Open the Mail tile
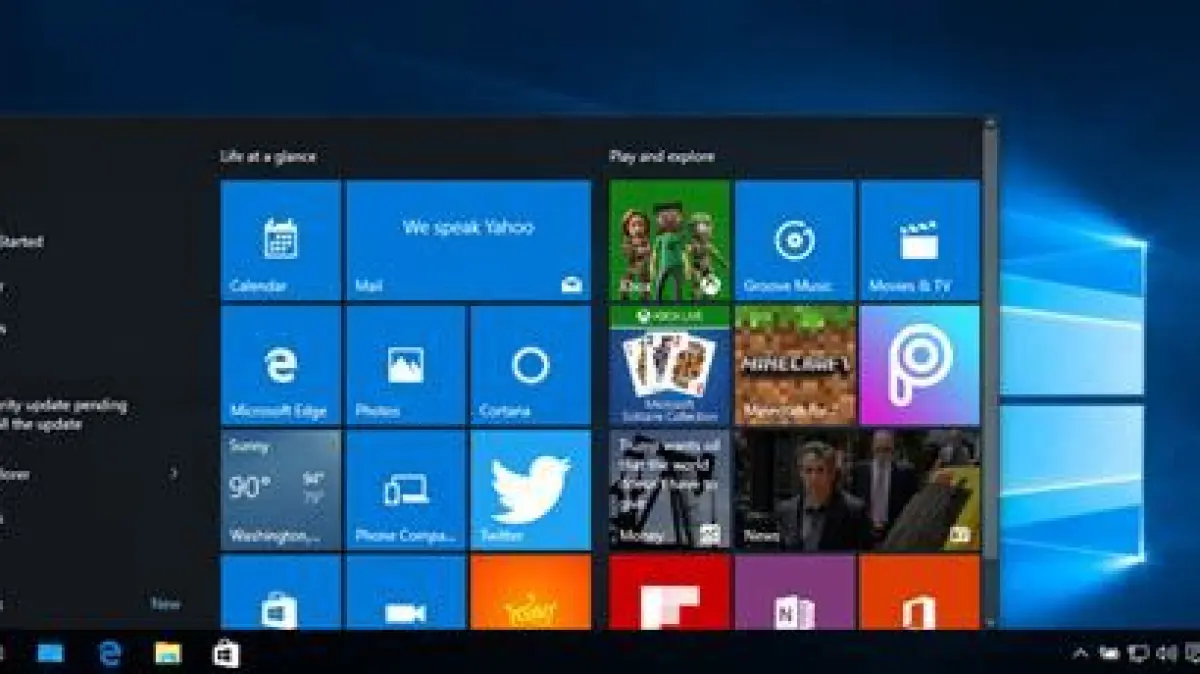Screen dimensions: 1200x674 click(x=468, y=240)
